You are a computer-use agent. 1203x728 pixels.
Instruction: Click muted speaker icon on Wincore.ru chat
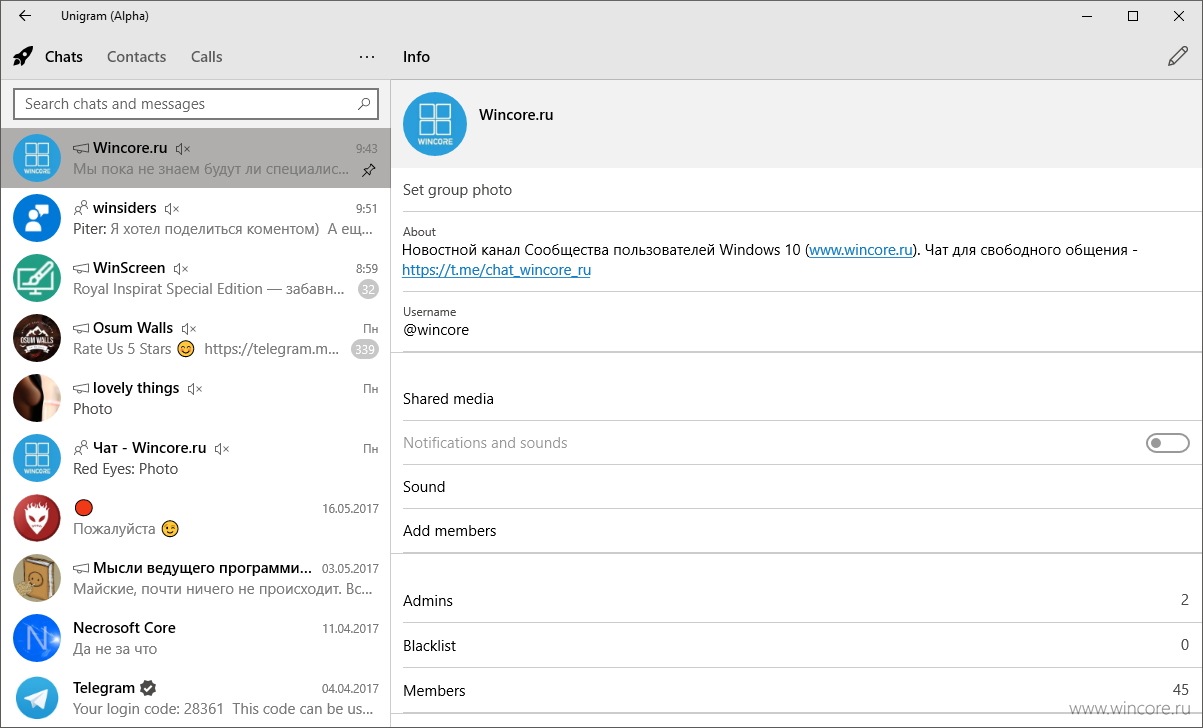[182, 148]
